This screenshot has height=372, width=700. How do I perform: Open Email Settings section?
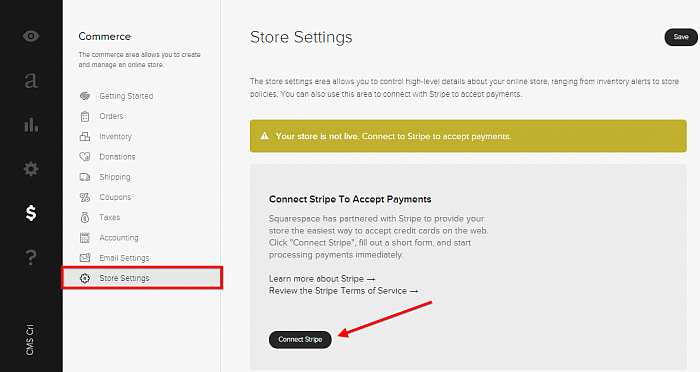(x=124, y=258)
